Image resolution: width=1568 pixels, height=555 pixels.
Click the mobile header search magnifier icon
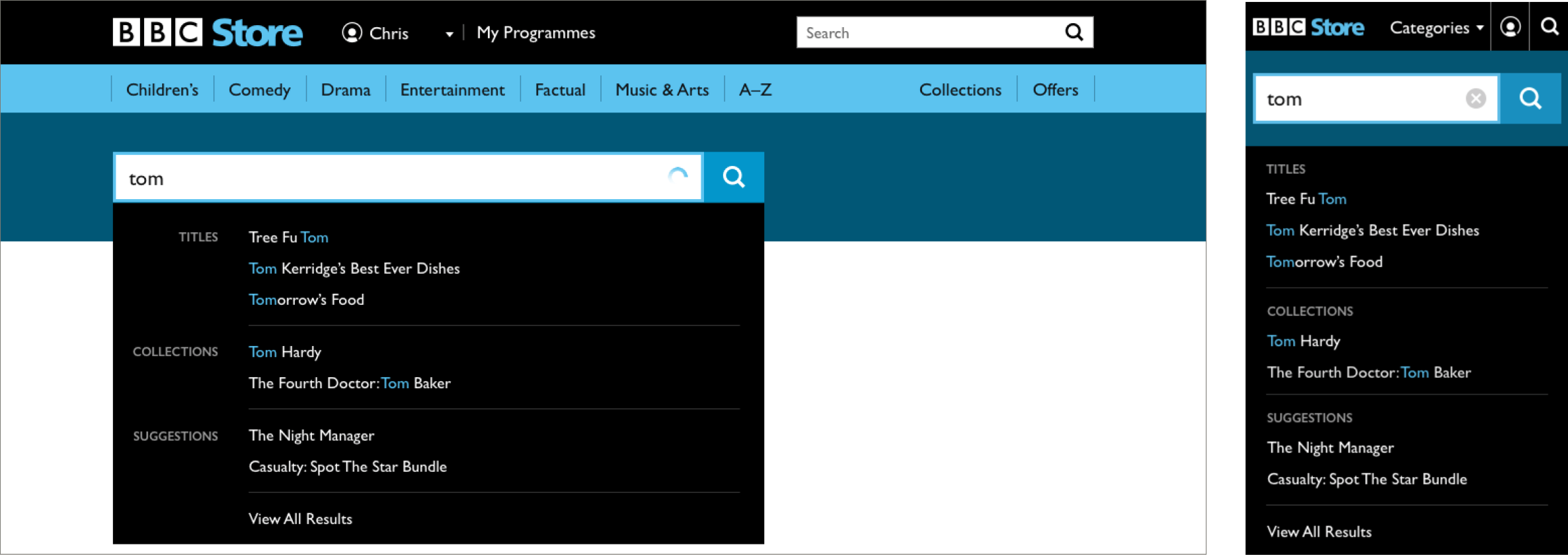click(1550, 26)
